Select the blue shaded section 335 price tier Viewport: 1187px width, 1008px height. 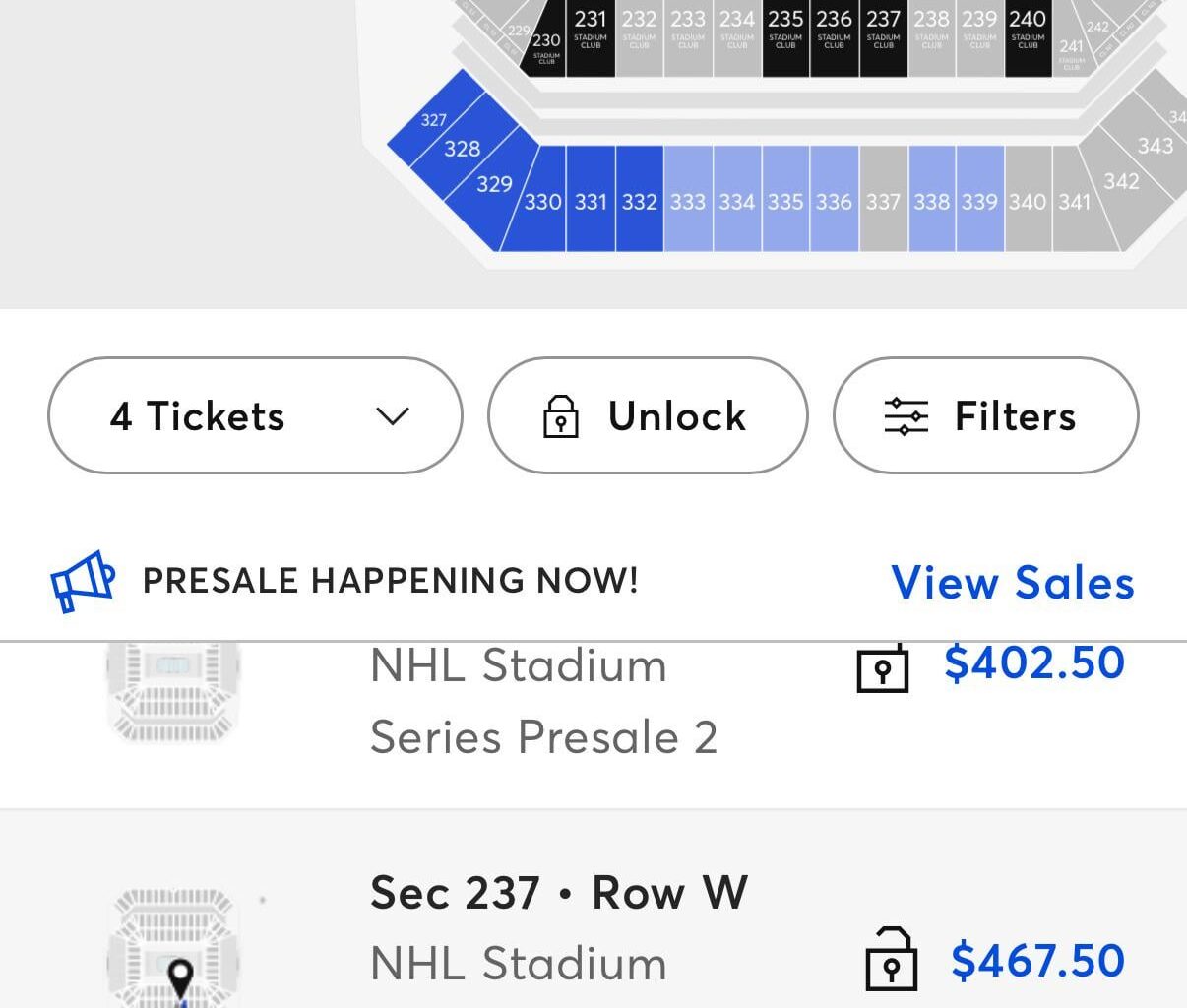click(784, 202)
